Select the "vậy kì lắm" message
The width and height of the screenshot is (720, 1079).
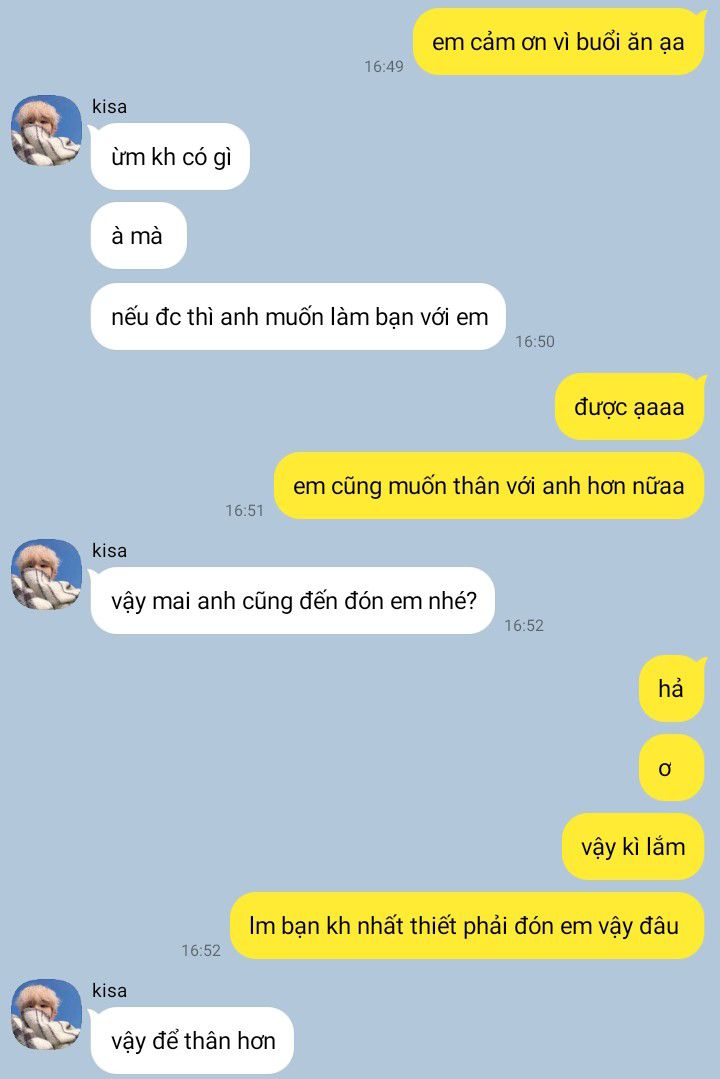[634, 846]
